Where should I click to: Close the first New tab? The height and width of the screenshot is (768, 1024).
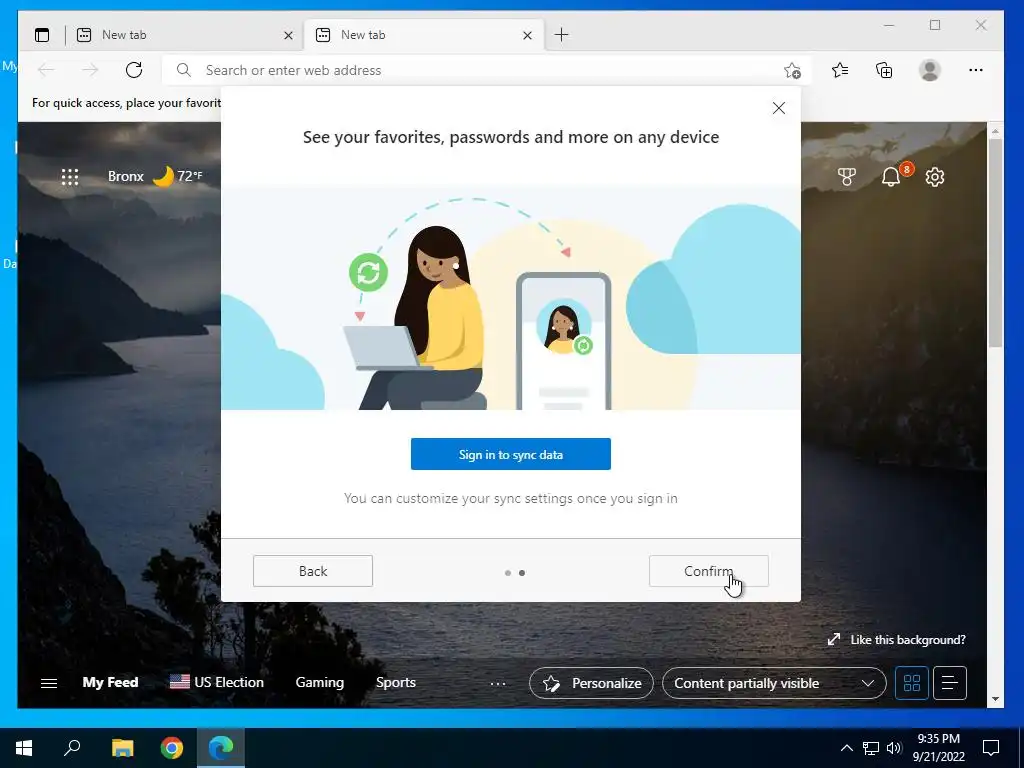click(288, 35)
